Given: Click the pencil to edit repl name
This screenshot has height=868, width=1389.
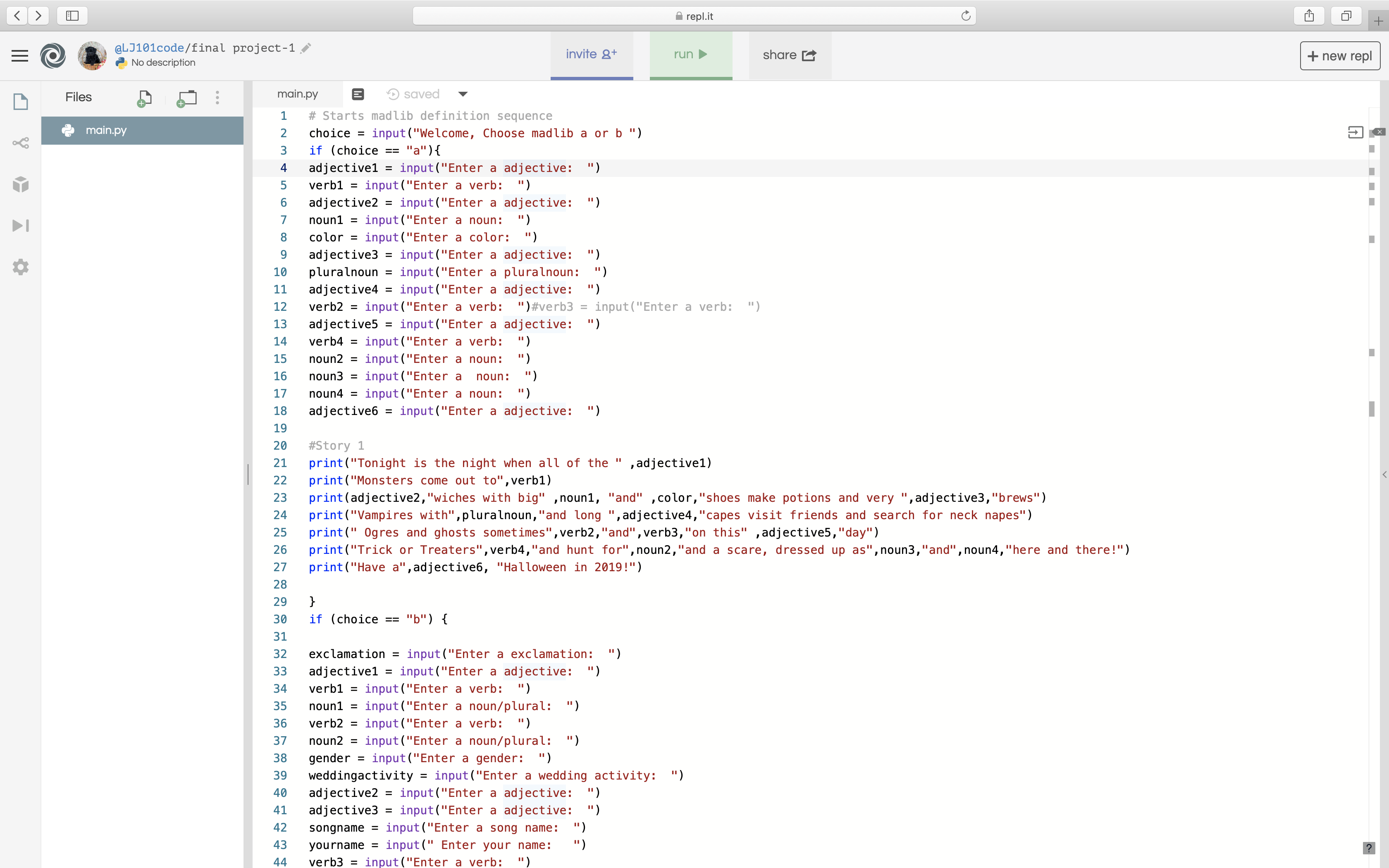Looking at the screenshot, I should (x=306, y=48).
